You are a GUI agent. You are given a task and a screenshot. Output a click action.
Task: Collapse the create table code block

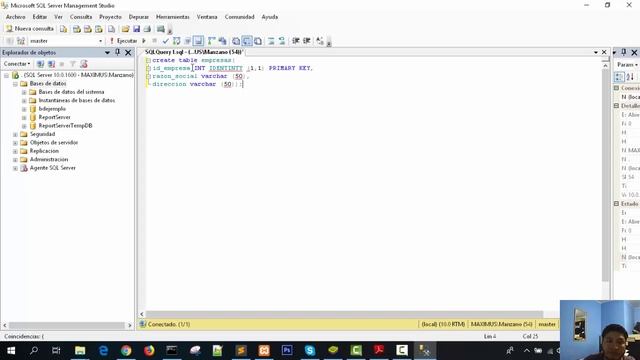[x=148, y=60]
